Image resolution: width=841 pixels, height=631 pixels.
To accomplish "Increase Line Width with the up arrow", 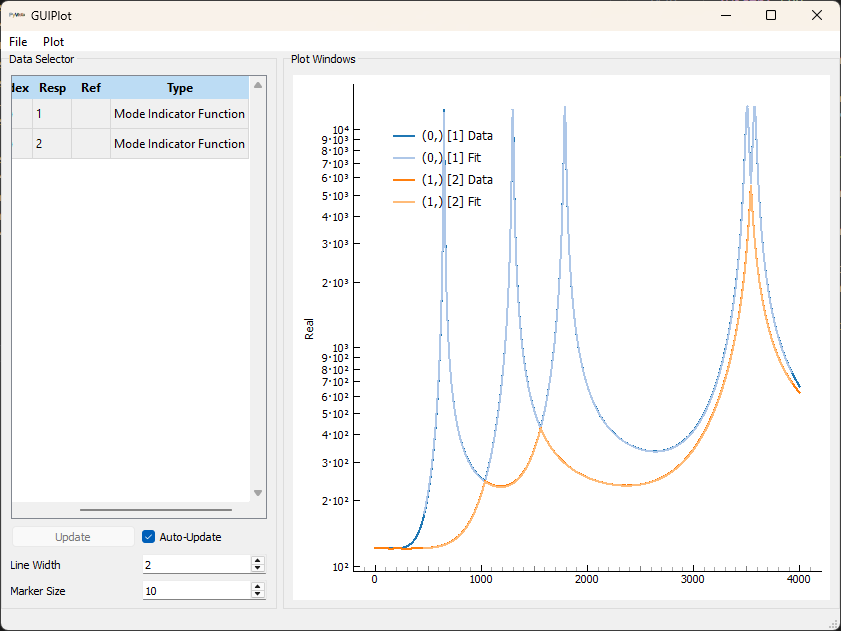I will [x=257, y=561].
